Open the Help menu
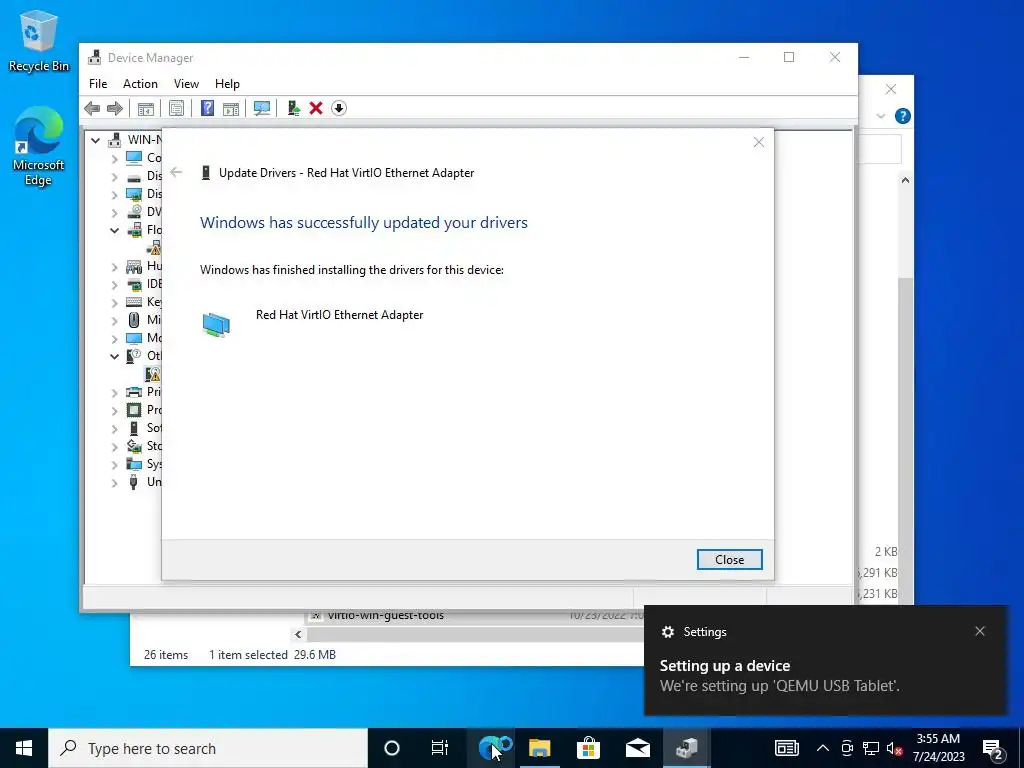1024x768 pixels. tap(227, 84)
